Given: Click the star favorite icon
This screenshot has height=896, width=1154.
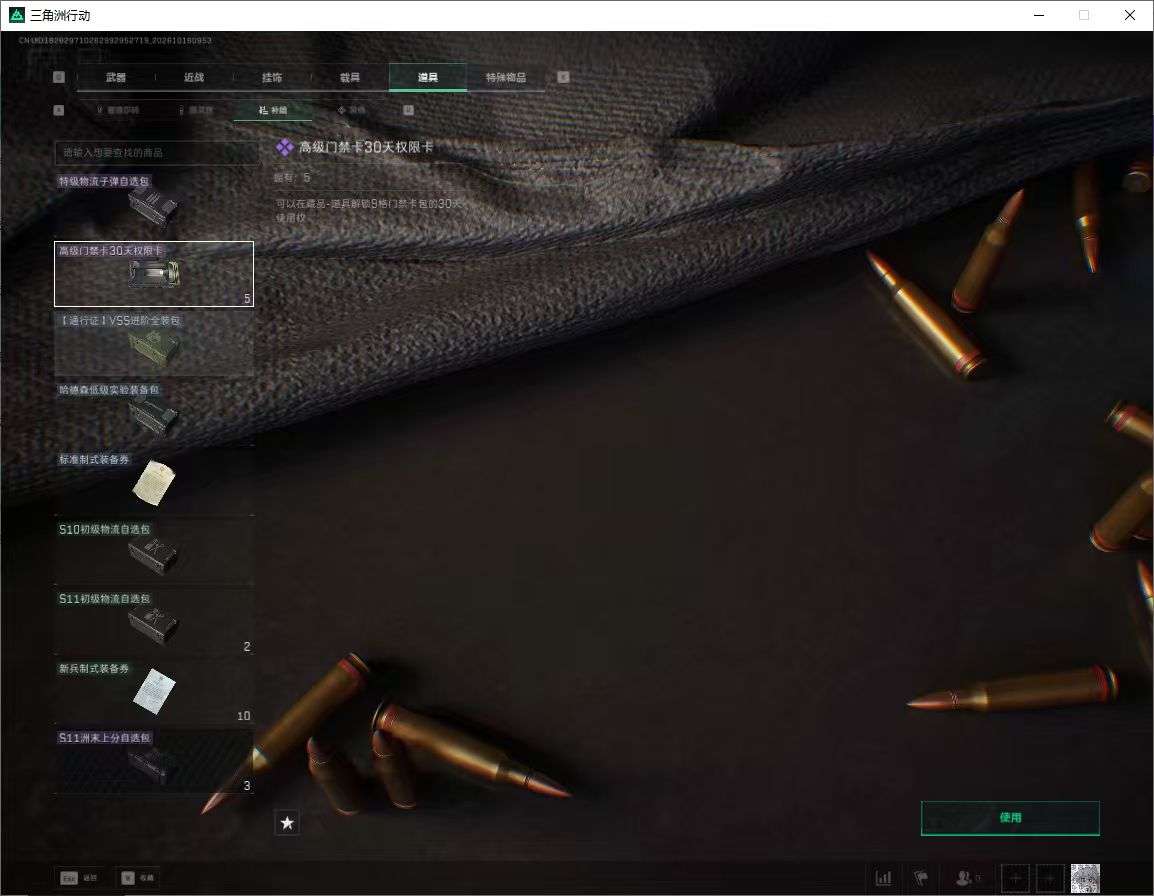Looking at the screenshot, I should pyautogui.click(x=287, y=823).
